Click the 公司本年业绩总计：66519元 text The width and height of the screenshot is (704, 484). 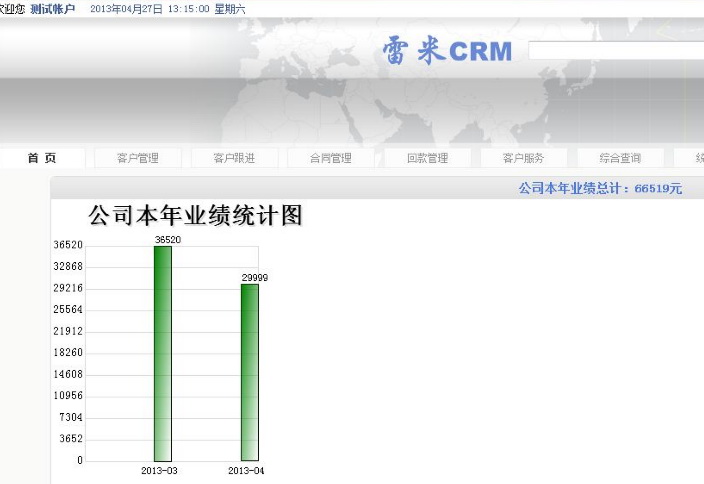coord(600,188)
